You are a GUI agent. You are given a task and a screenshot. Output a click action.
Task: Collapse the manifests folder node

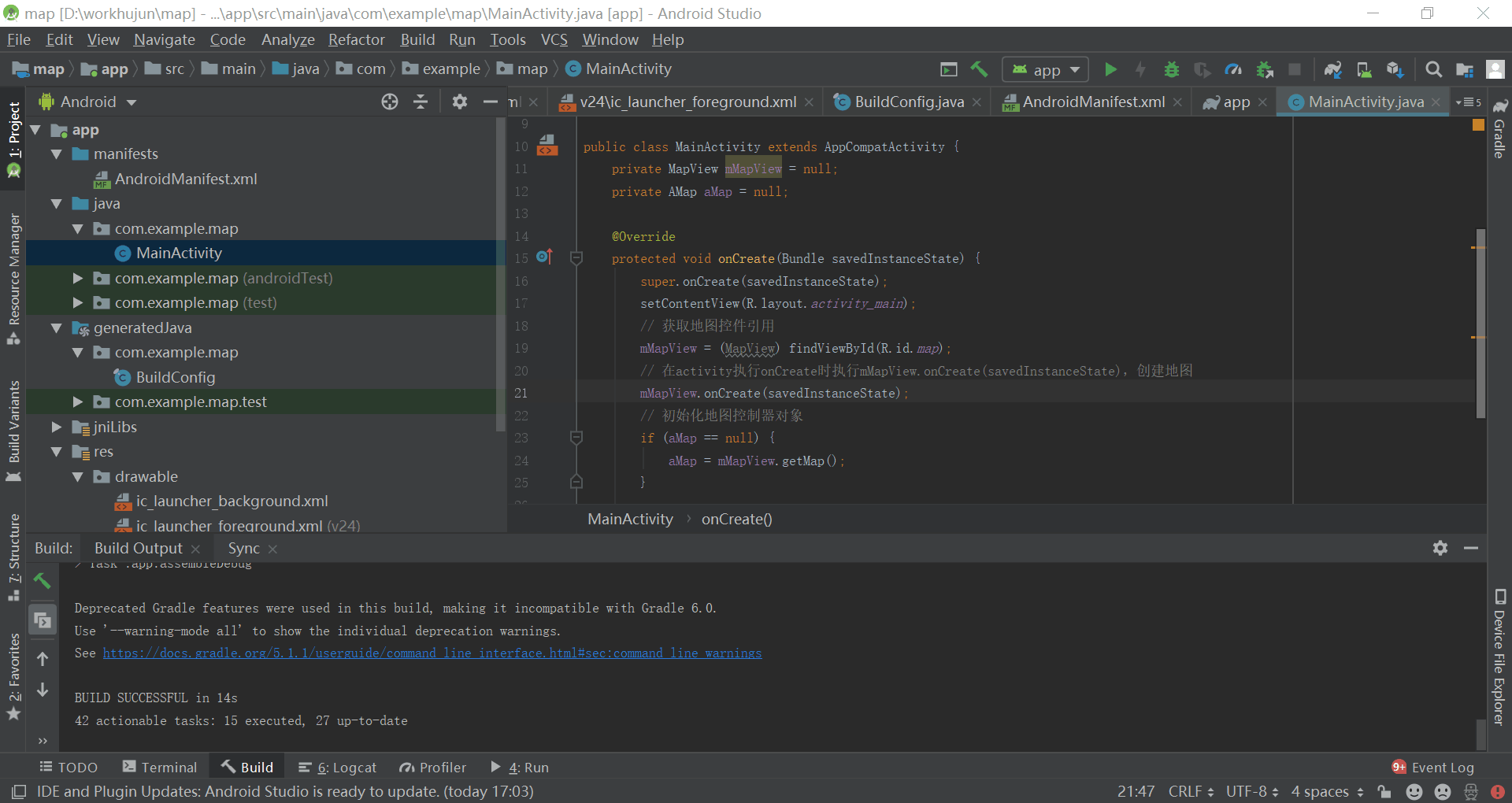pos(57,154)
